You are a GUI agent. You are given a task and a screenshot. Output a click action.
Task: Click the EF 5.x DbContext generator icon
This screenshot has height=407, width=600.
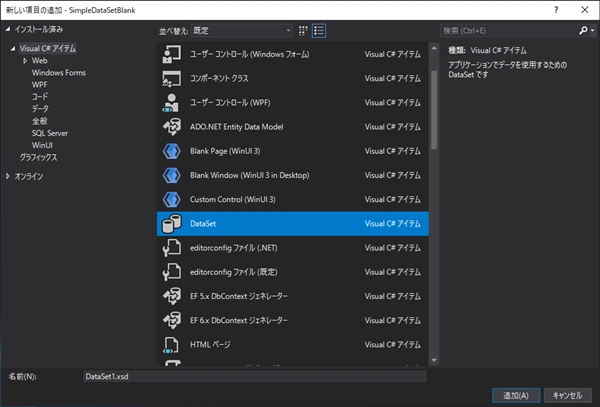coord(171,296)
